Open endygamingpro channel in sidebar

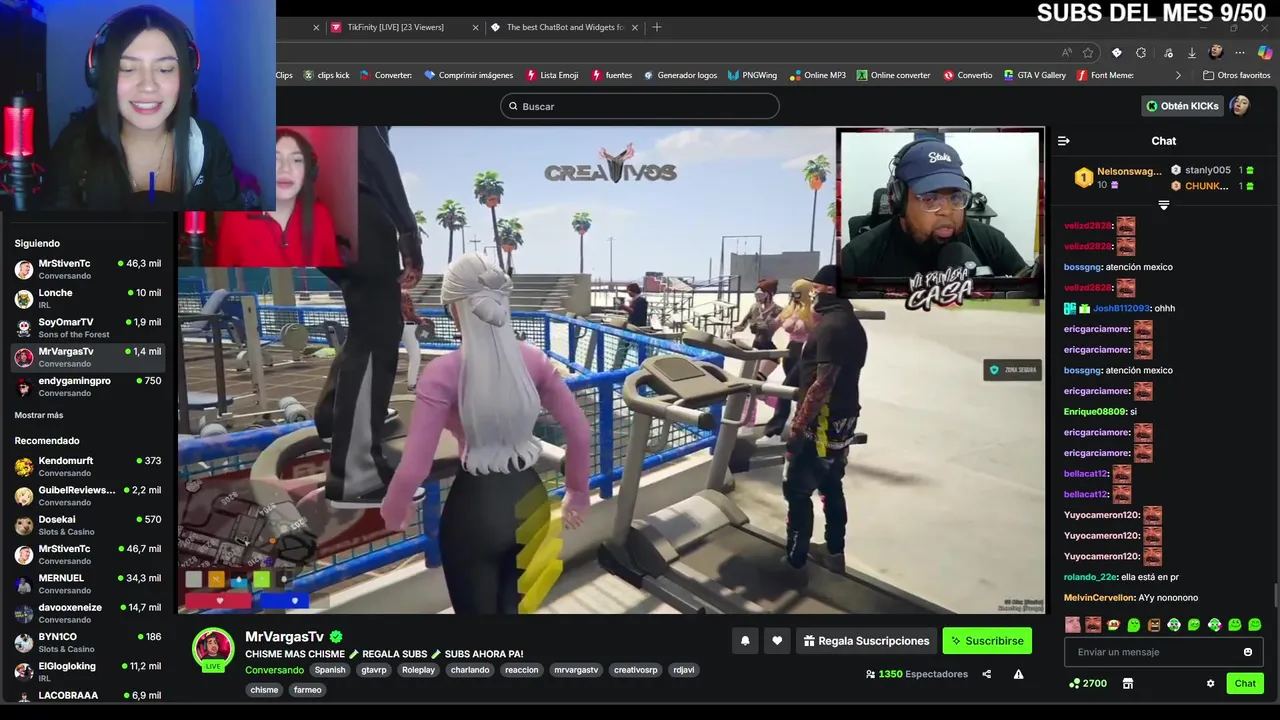[x=87, y=386]
